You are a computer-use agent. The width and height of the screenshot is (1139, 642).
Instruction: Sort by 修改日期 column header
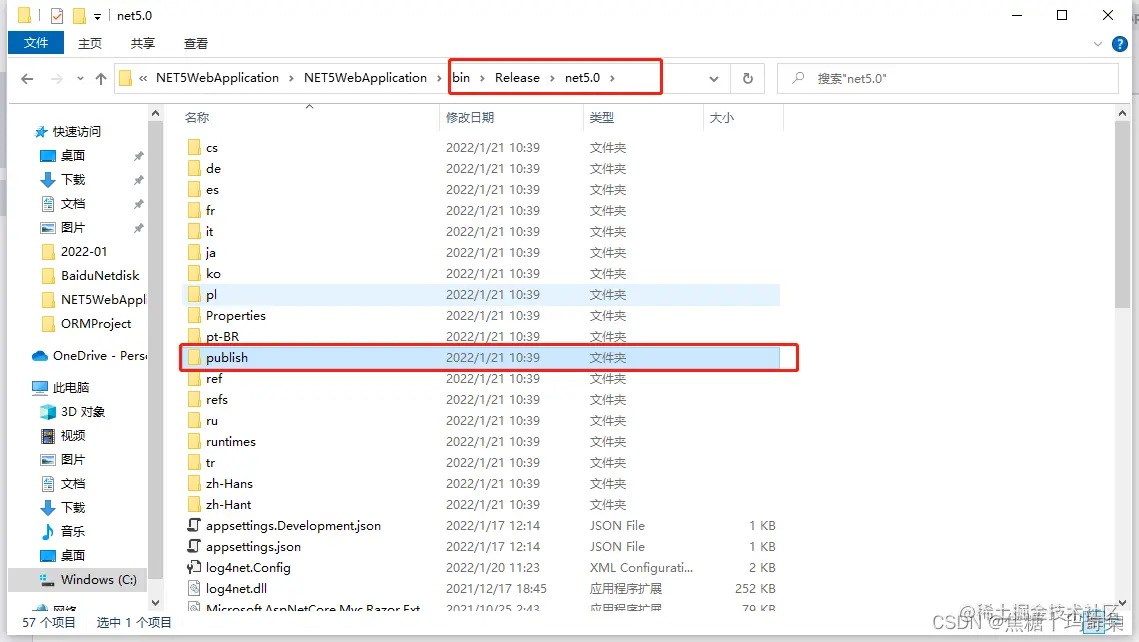tap(469, 117)
